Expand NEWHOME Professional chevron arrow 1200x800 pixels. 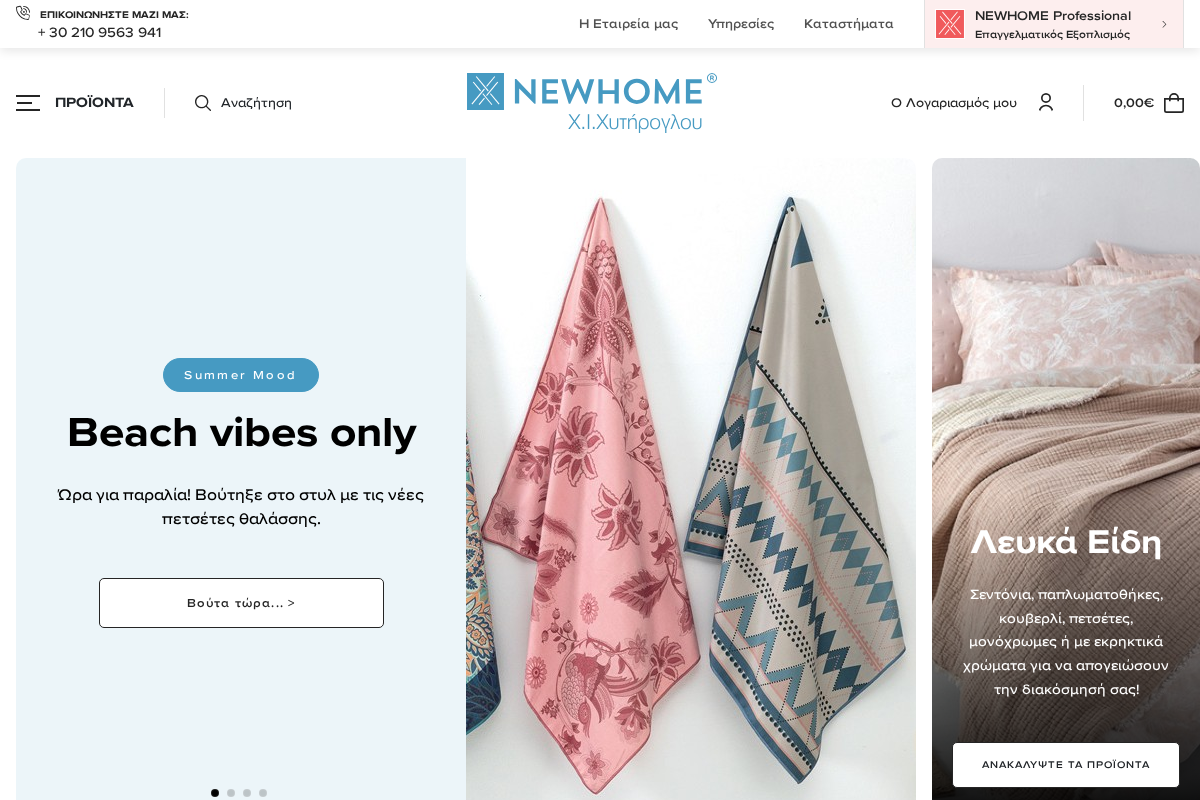pyautogui.click(x=1164, y=24)
